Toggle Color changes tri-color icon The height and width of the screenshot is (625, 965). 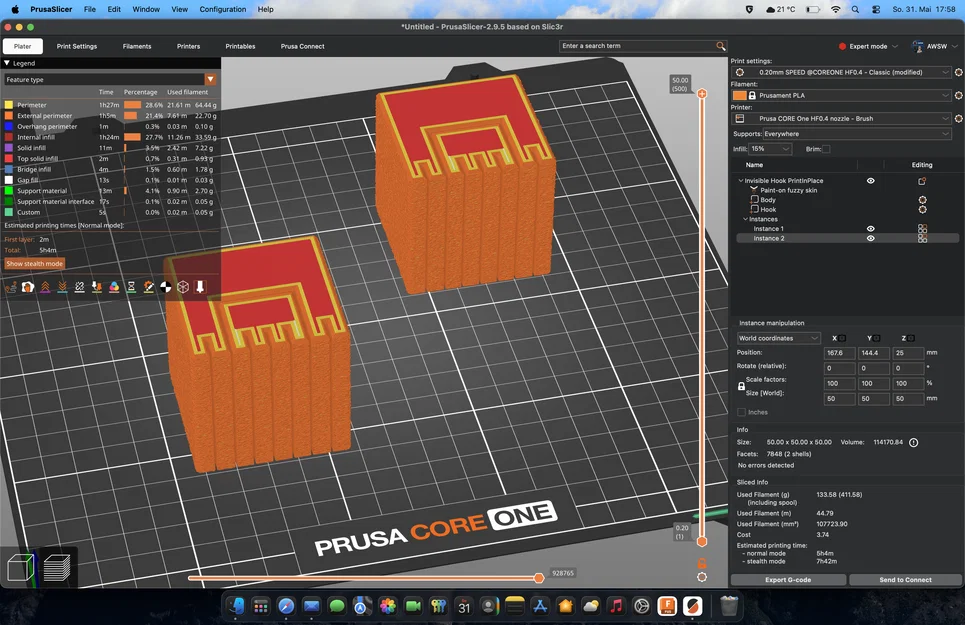(114, 287)
